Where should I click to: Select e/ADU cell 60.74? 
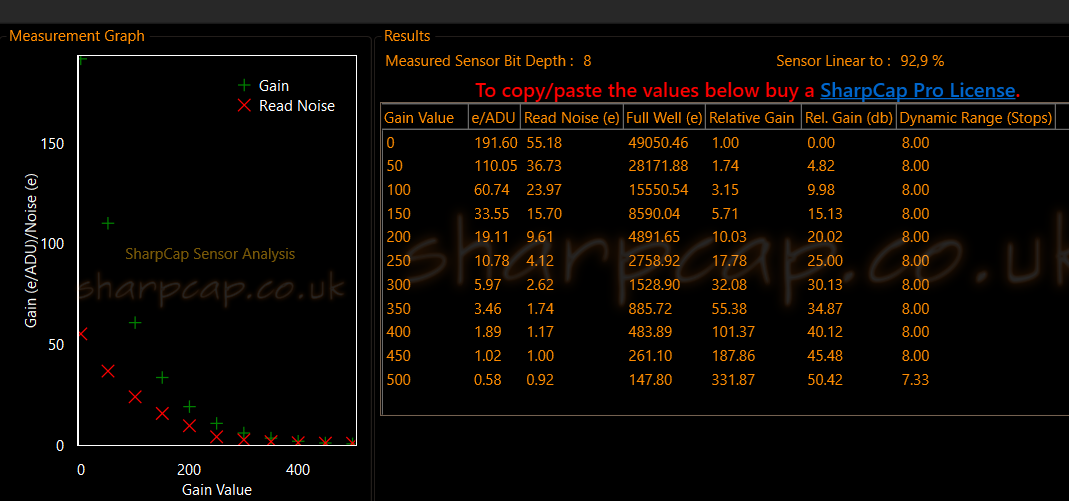pos(491,189)
